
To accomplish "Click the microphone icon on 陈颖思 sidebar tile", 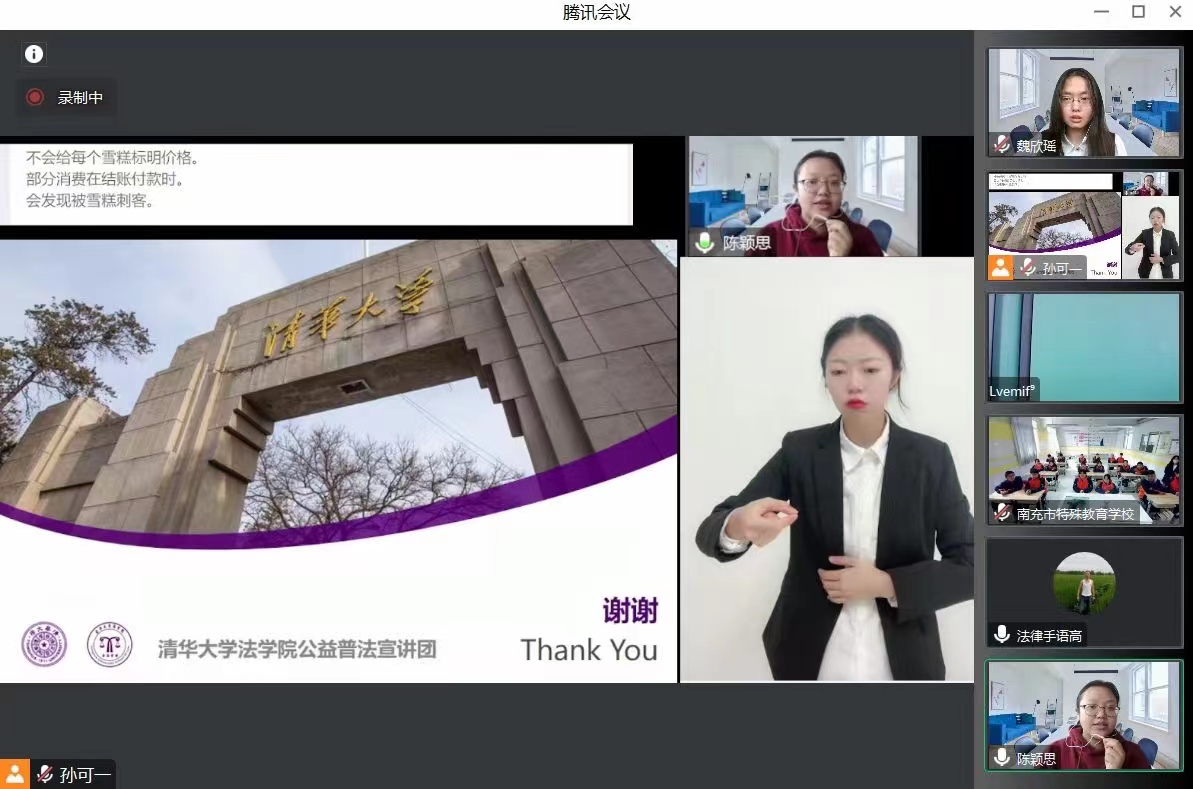I will point(1001,758).
